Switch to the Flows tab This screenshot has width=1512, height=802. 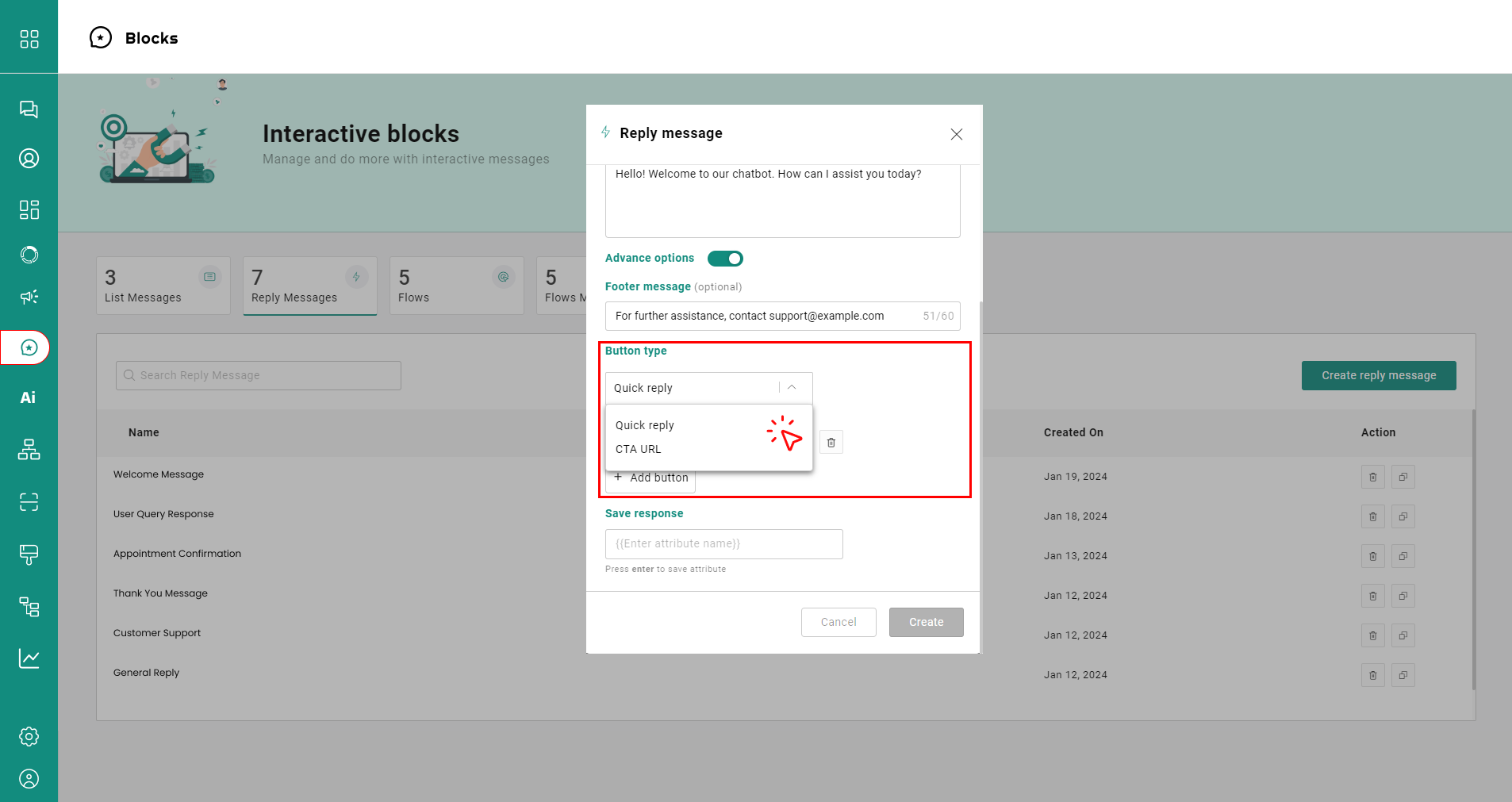point(456,286)
